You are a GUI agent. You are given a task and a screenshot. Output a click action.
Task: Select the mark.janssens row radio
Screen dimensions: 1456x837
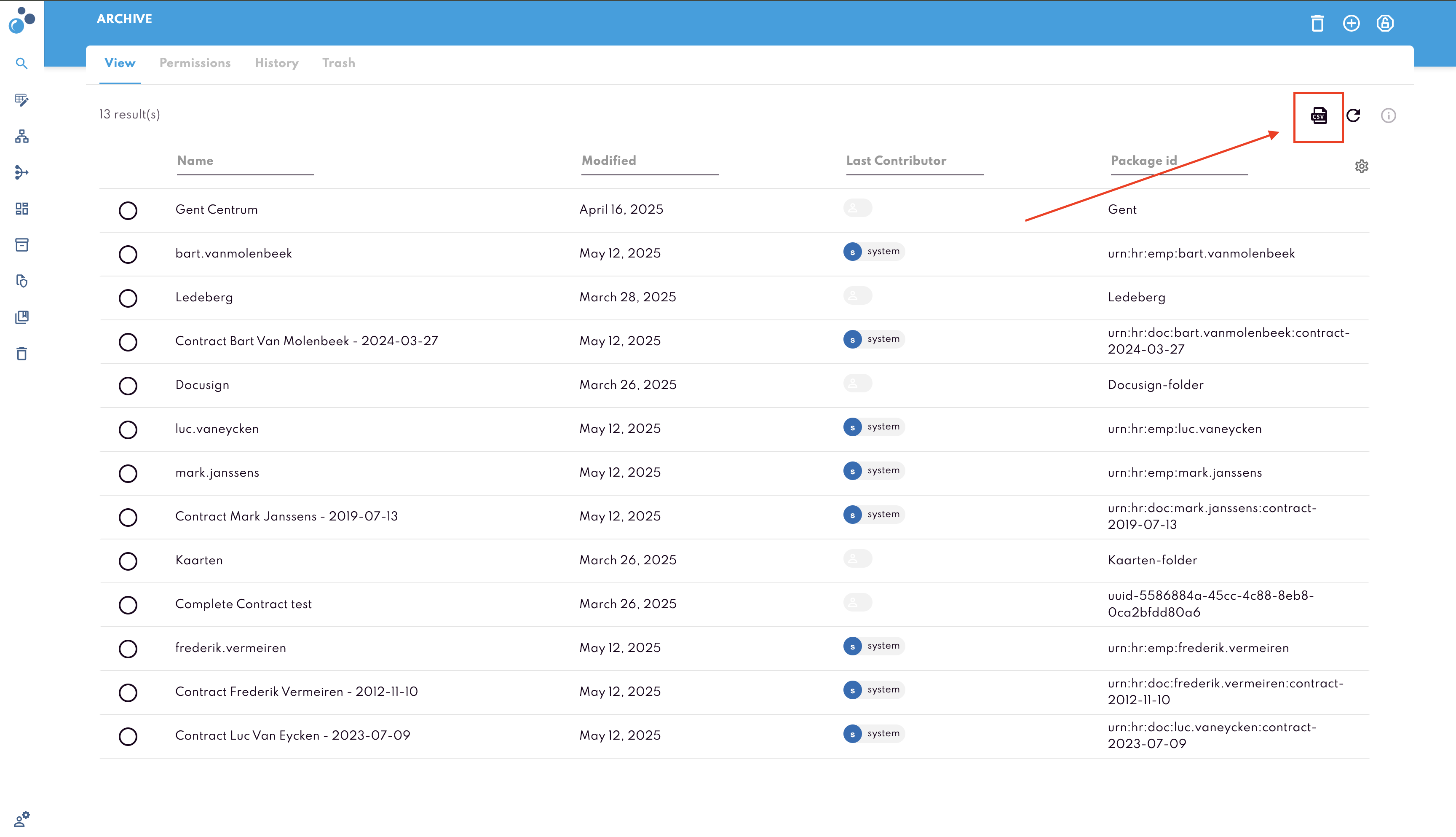point(128,473)
